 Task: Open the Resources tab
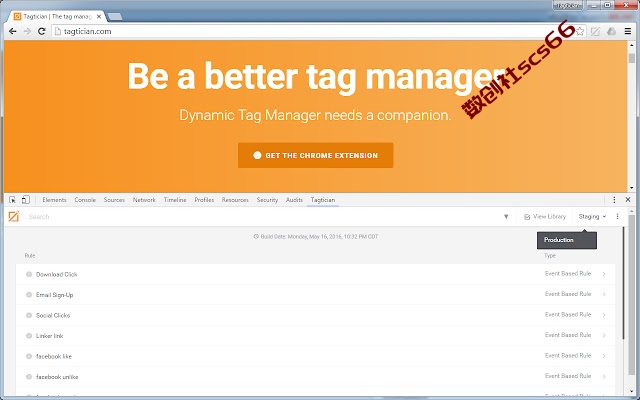(x=235, y=200)
